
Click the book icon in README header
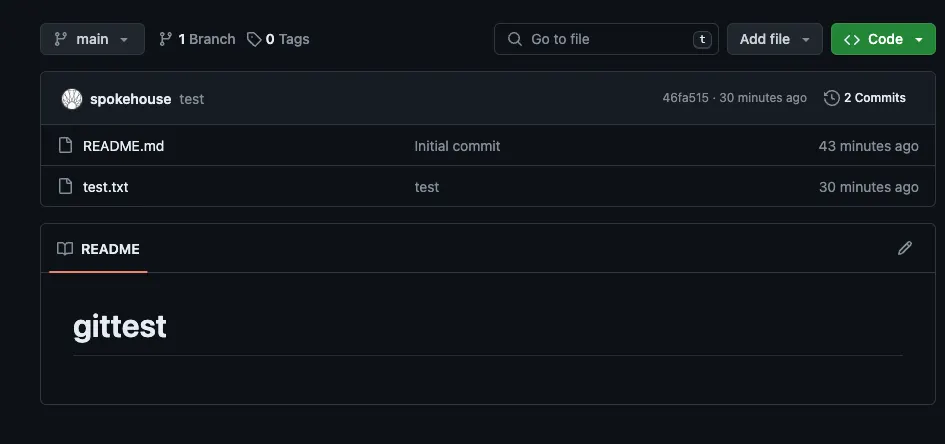pyautogui.click(x=65, y=249)
